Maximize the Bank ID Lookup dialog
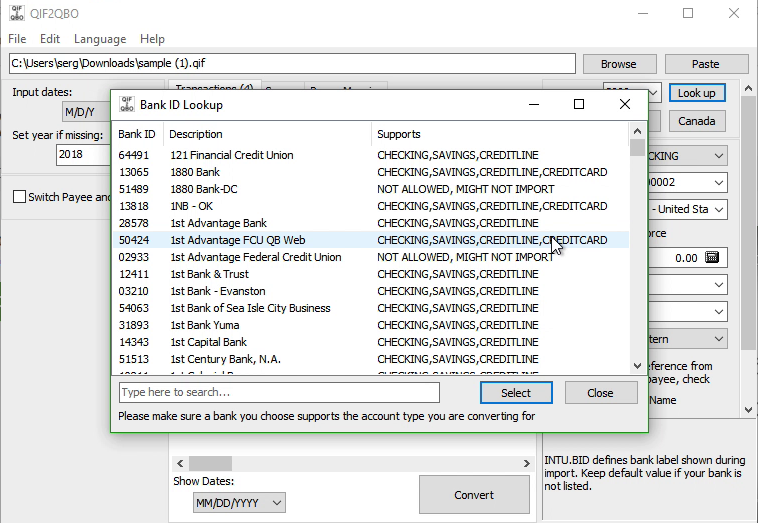758x523 pixels. click(579, 104)
